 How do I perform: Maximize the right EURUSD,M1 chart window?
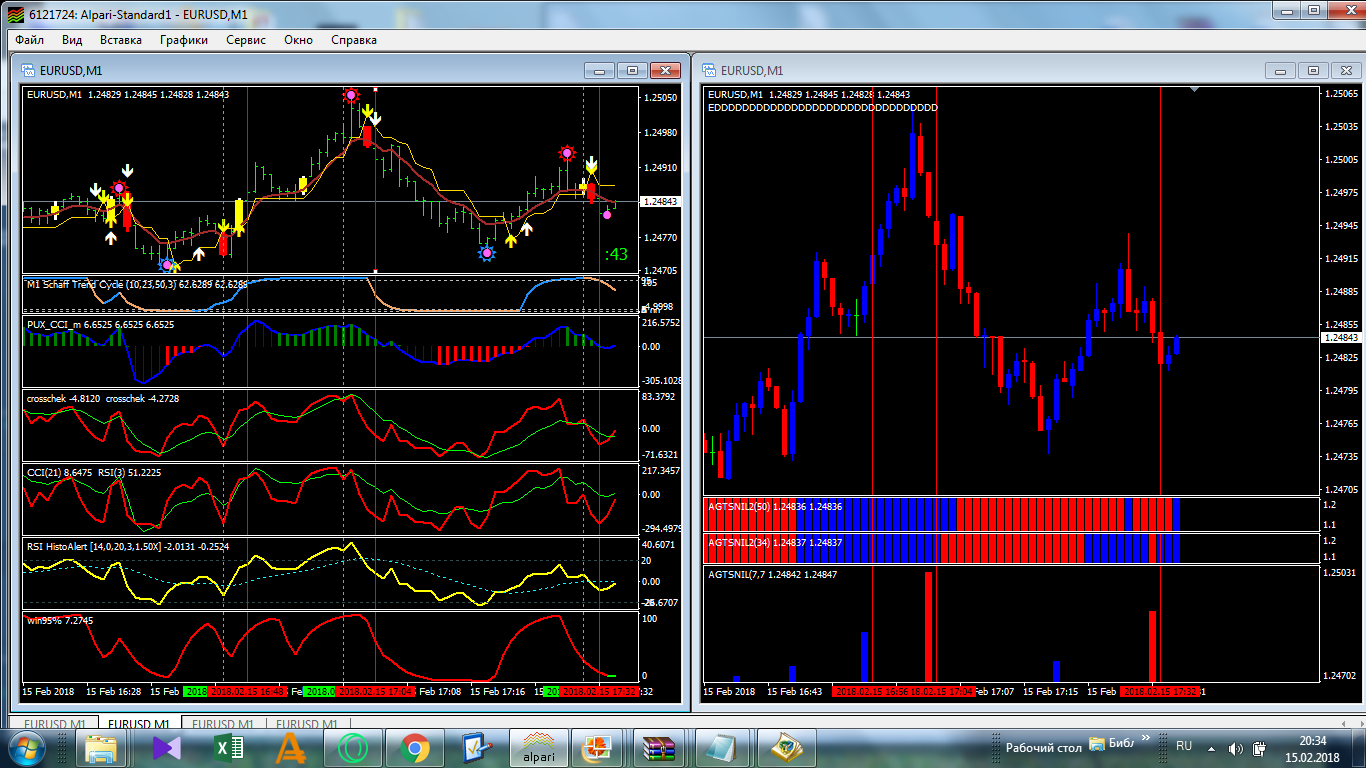[x=1313, y=70]
